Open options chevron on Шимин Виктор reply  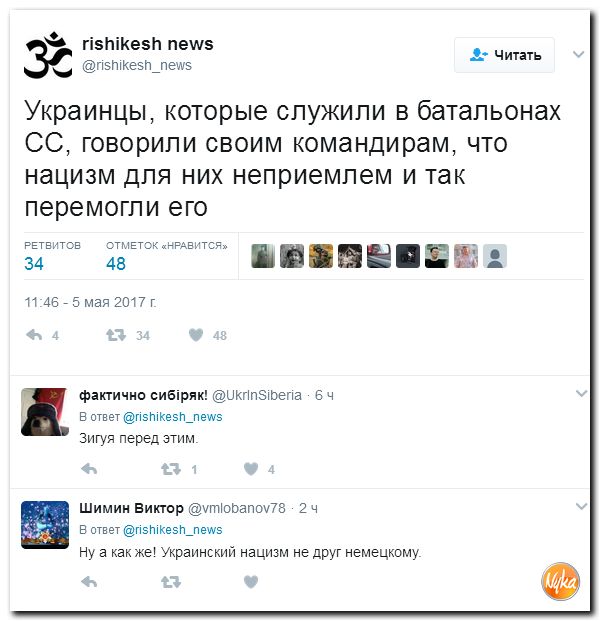[581, 506]
